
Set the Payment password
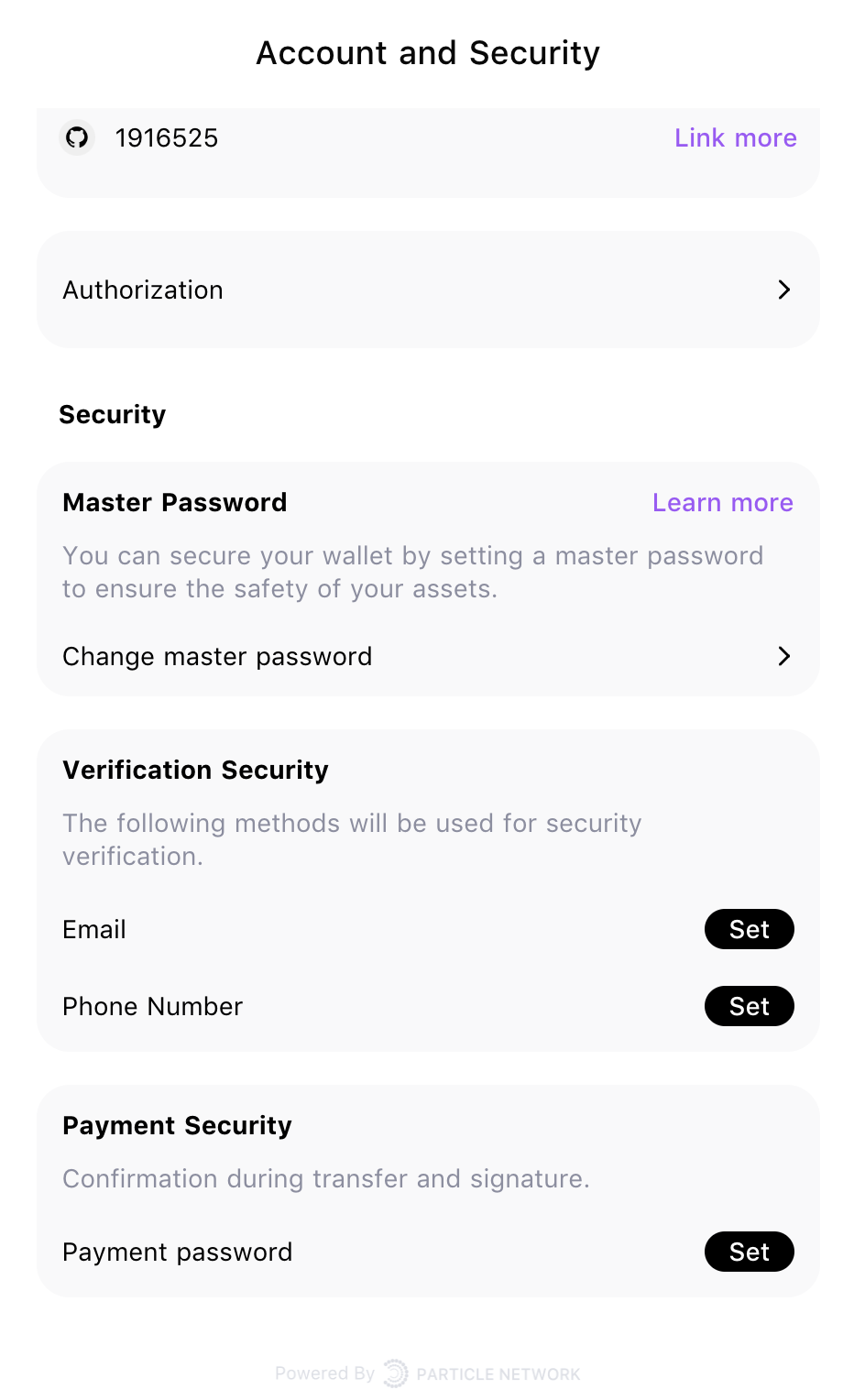[x=750, y=1252]
